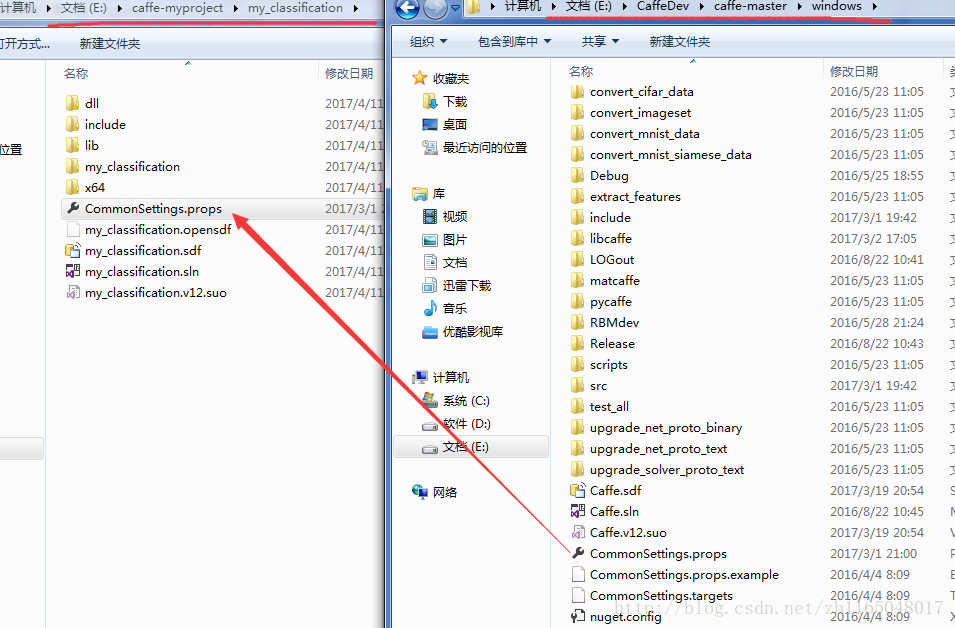
Task: Click the 视频 videos library icon
Action: coord(430,216)
